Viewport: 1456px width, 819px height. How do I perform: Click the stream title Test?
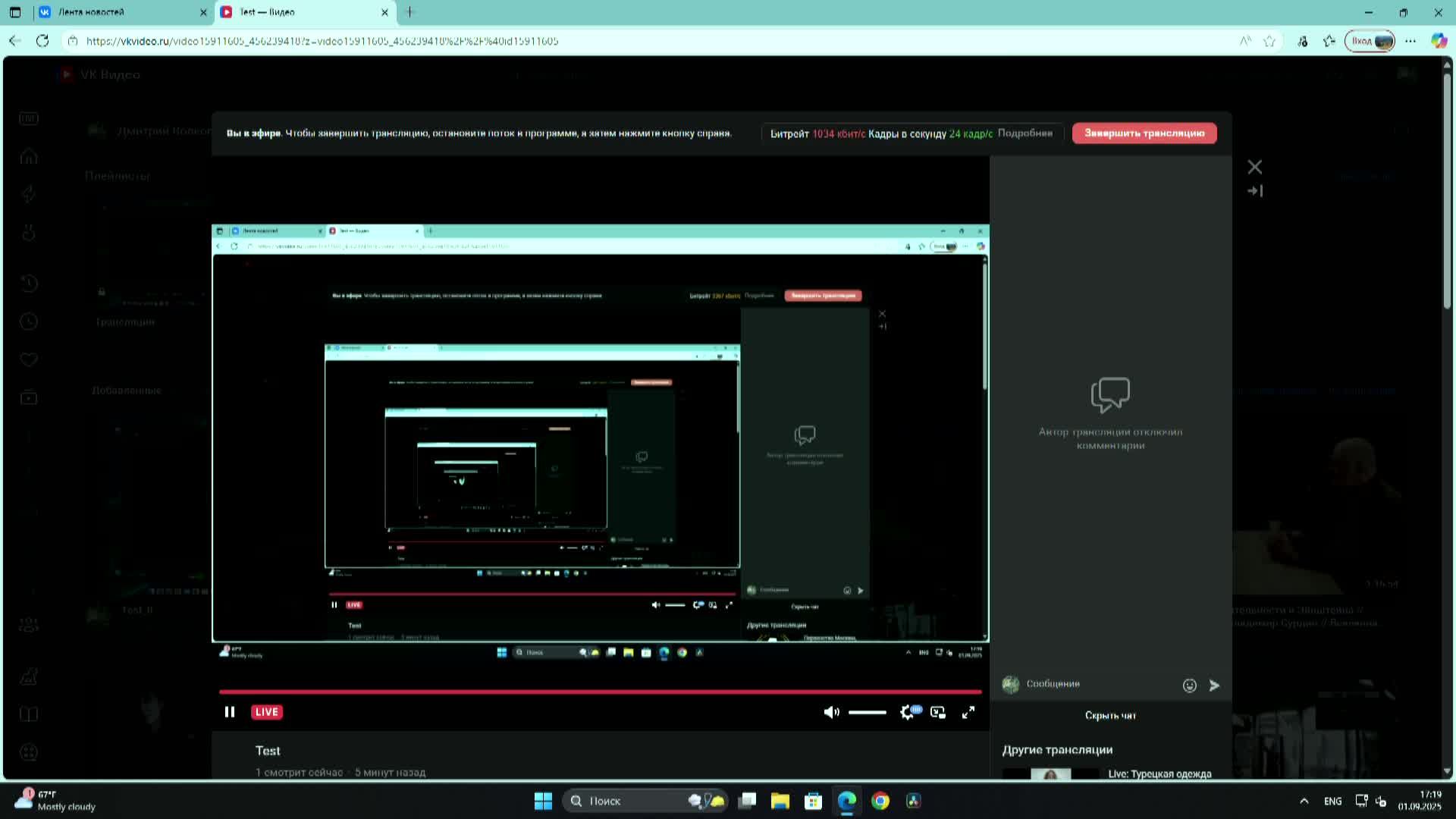(268, 751)
